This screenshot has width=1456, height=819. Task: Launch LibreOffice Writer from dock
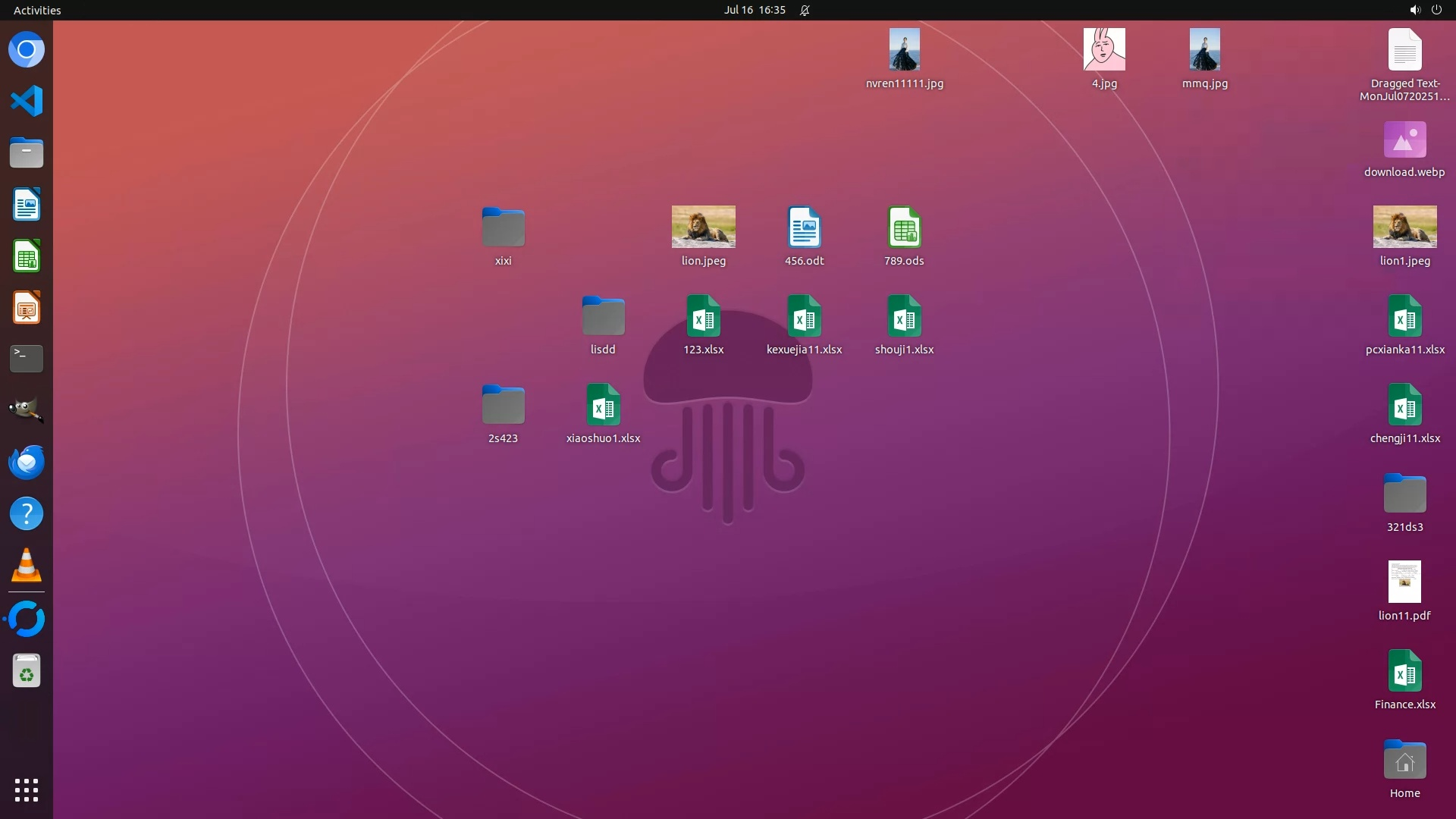click(27, 205)
